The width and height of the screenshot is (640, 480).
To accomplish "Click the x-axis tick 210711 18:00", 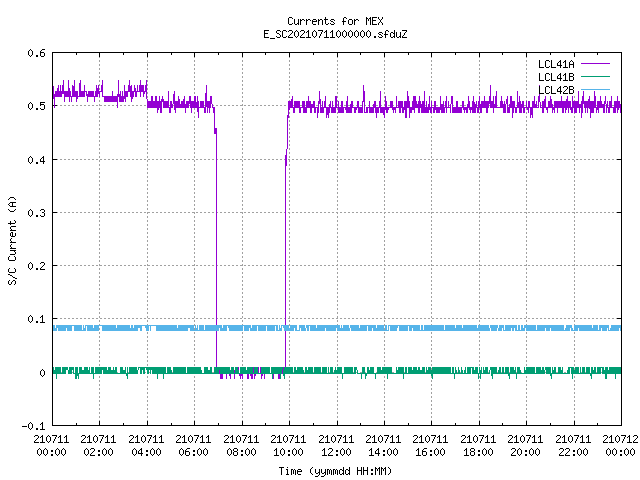I will (478, 446).
